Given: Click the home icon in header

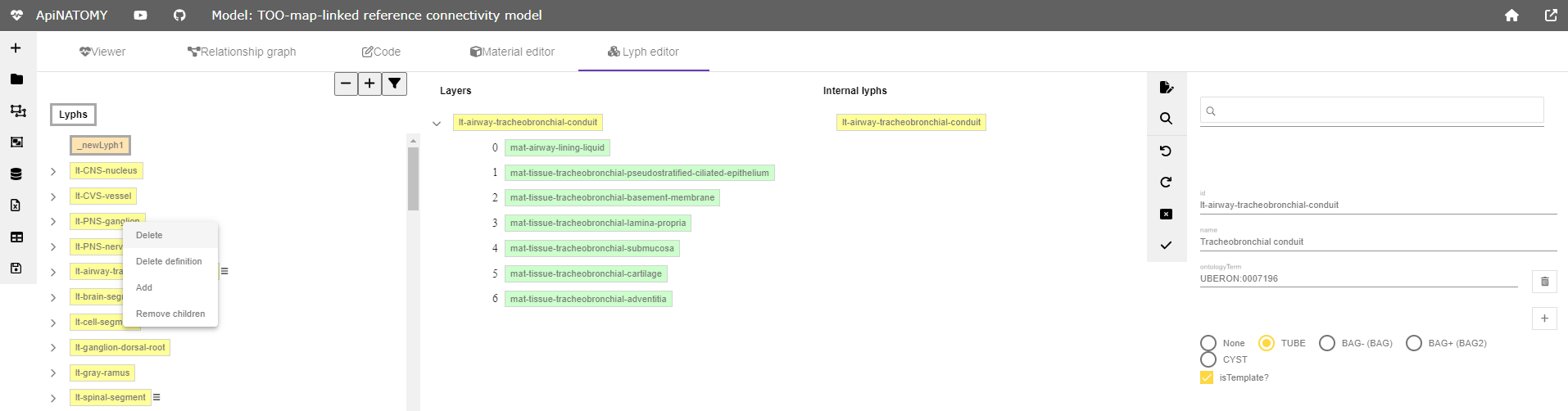Looking at the screenshot, I should click(1511, 16).
